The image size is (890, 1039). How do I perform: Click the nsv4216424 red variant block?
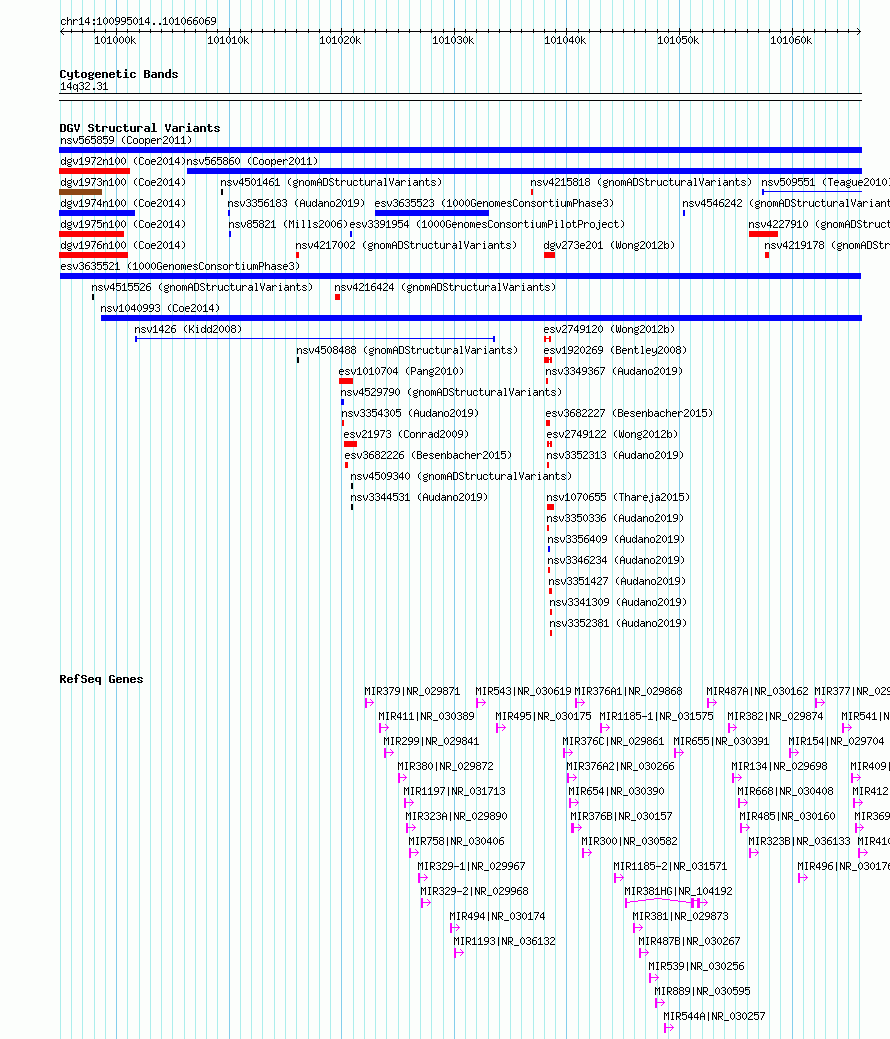click(337, 298)
